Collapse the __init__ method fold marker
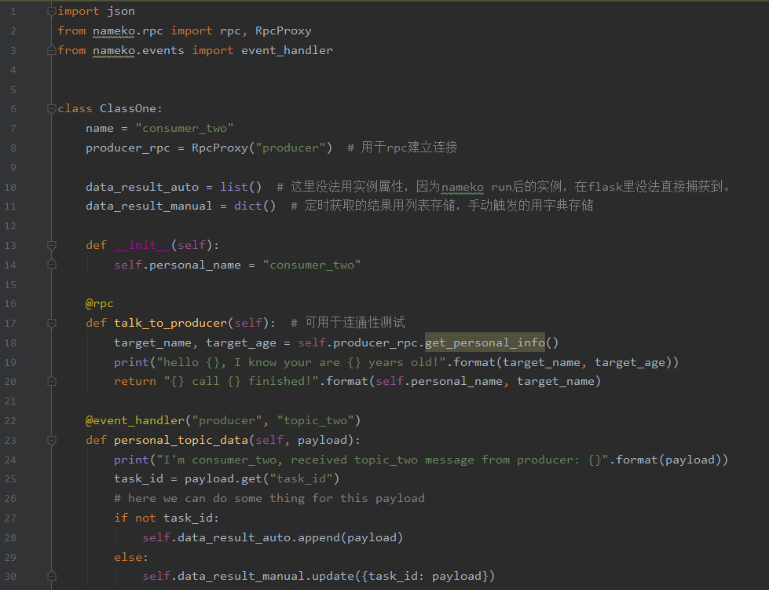769x590 pixels. click(51, 245)
